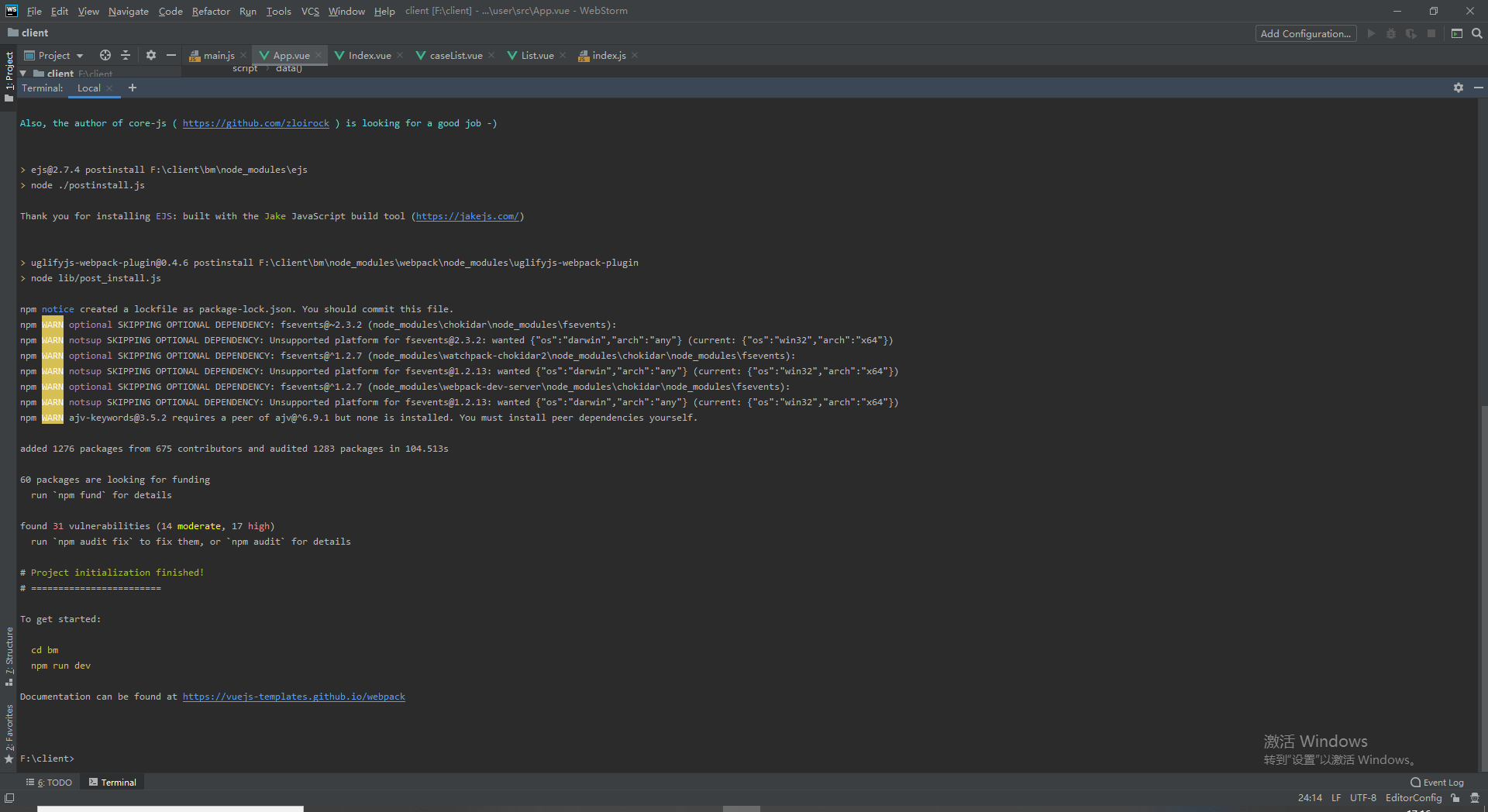
Task: Click the client project breadcrumb
Action: pyautogui.click(x=28, y=33)
